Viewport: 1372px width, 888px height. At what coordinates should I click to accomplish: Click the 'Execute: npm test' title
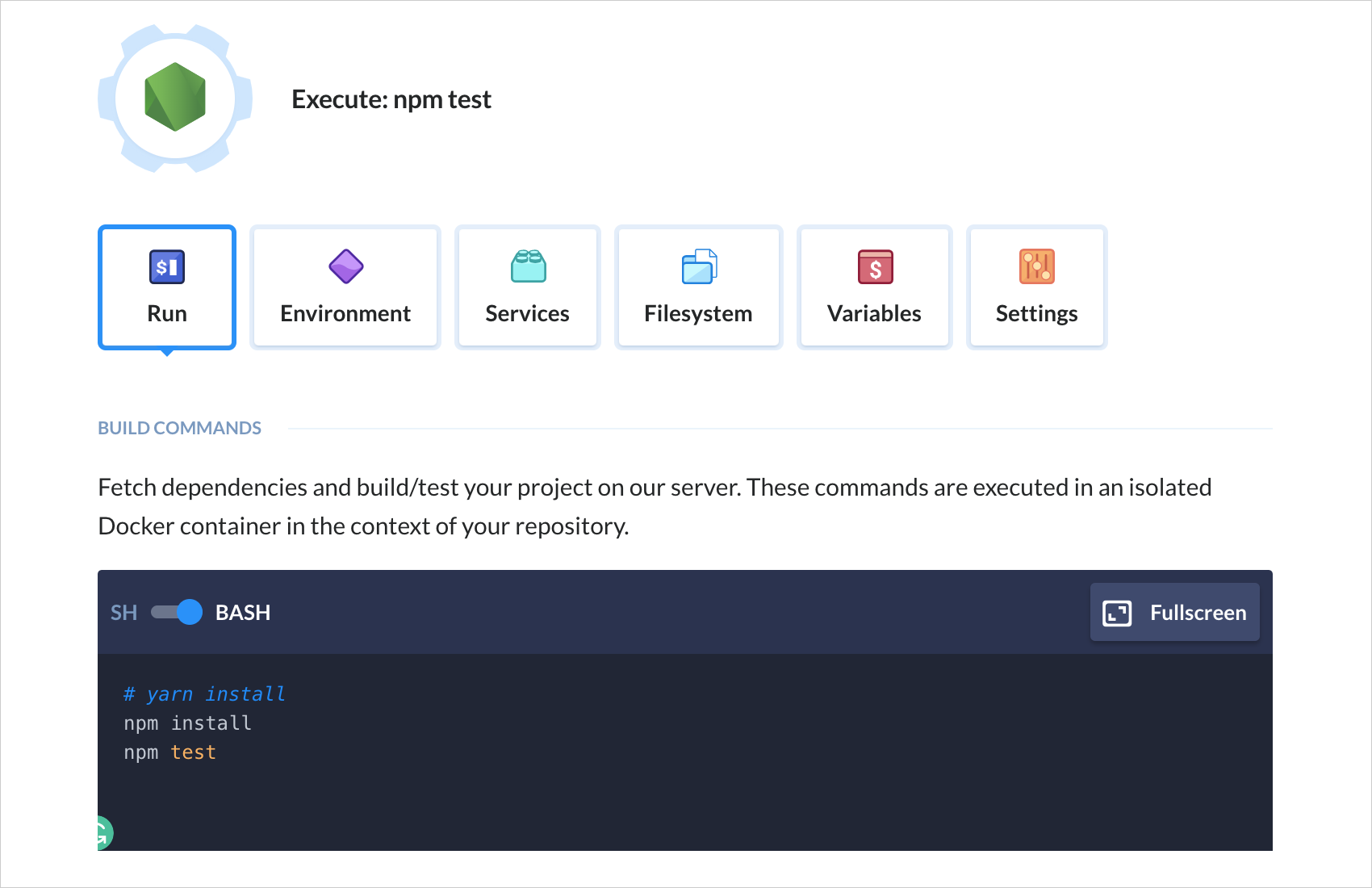[391, 99]
